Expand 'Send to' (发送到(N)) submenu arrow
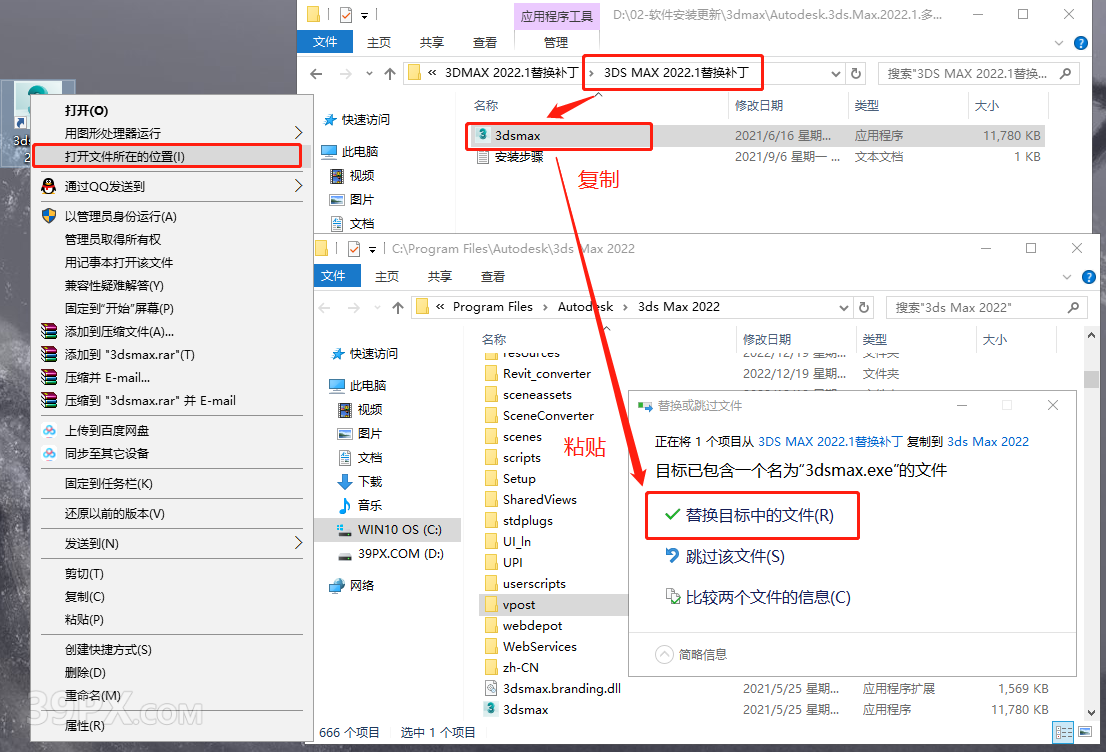The image size is (1106, 752). [x=298, y=542]
